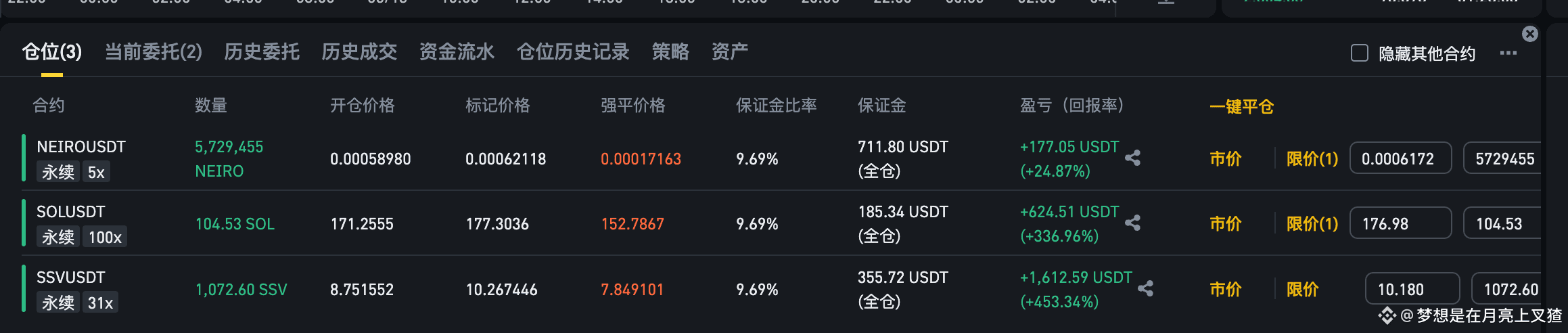1568x333 pixels.
Task: Switch to the 当前委托(2) tab
Action: pos(154,52)
